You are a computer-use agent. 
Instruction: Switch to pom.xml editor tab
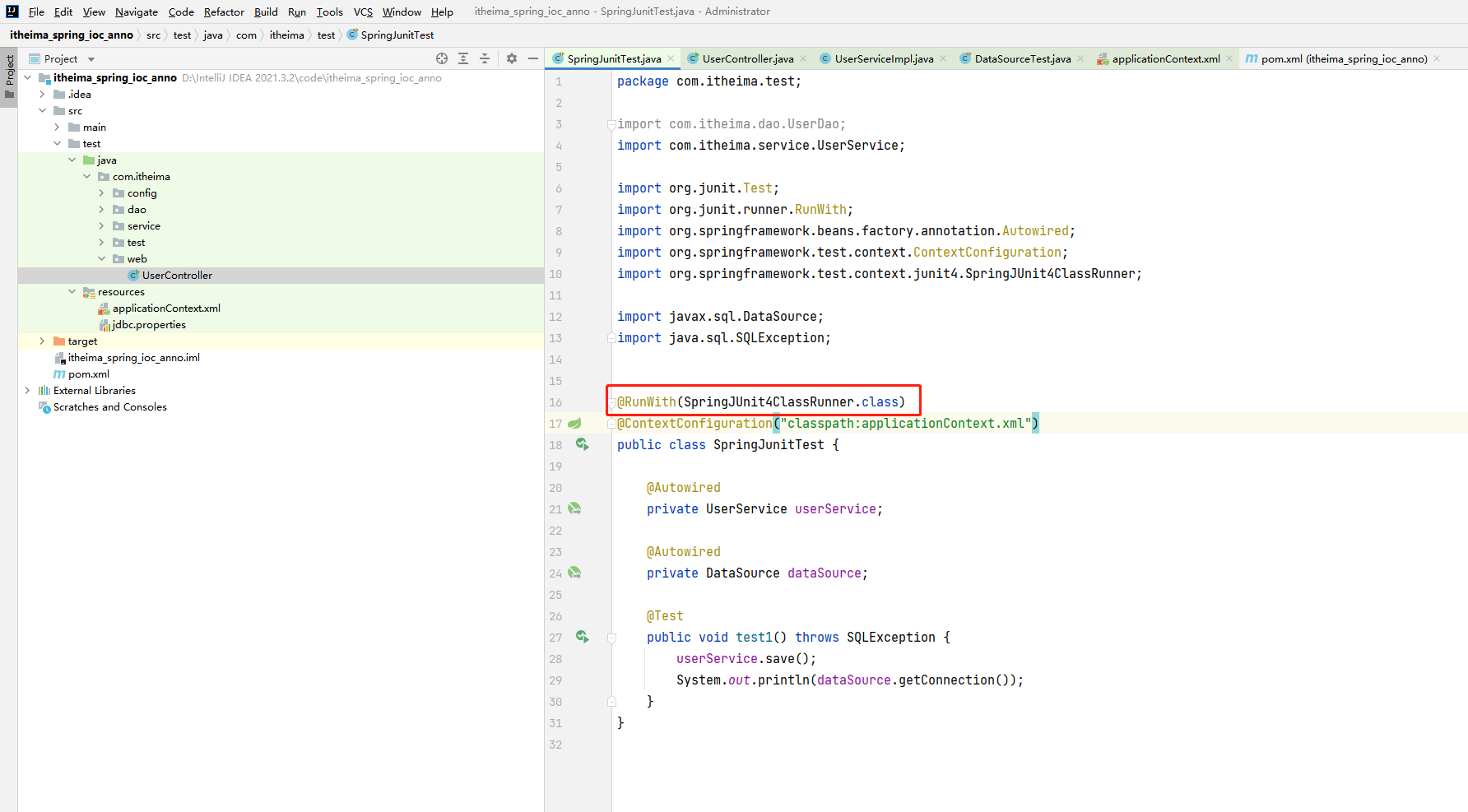pyautogui.click(x=1344, y=58)
